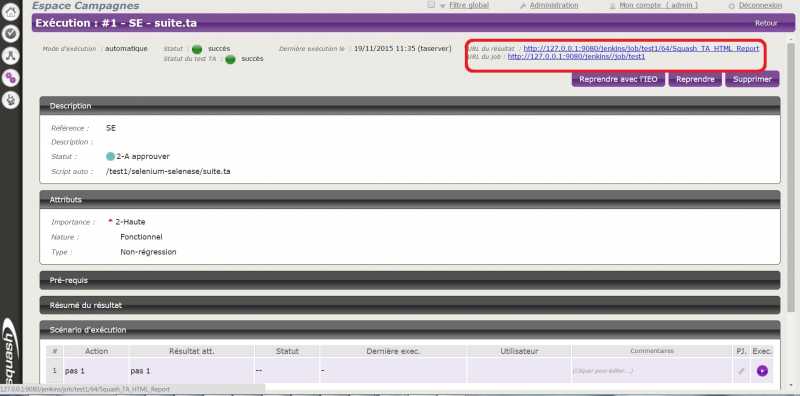This screenshot has width=800, height=396.
Task: Click the Exécution : #1 - SE - suite.ta title
Action: (116, 23)
